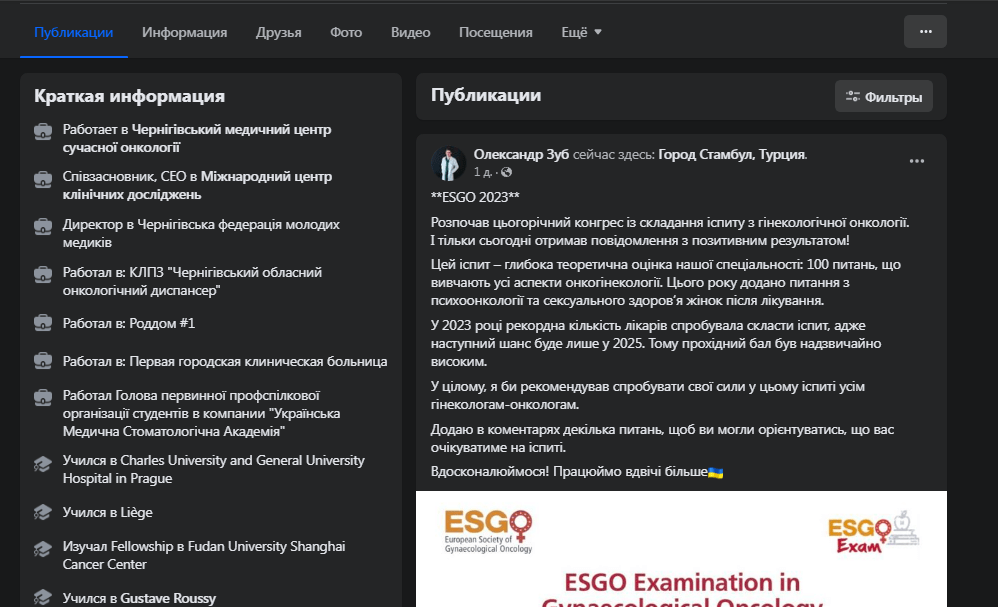The width and height of the screenshot is (998, 607).
Task: Open location link Город Стамбул, Турция
Action: coord(732,155)
